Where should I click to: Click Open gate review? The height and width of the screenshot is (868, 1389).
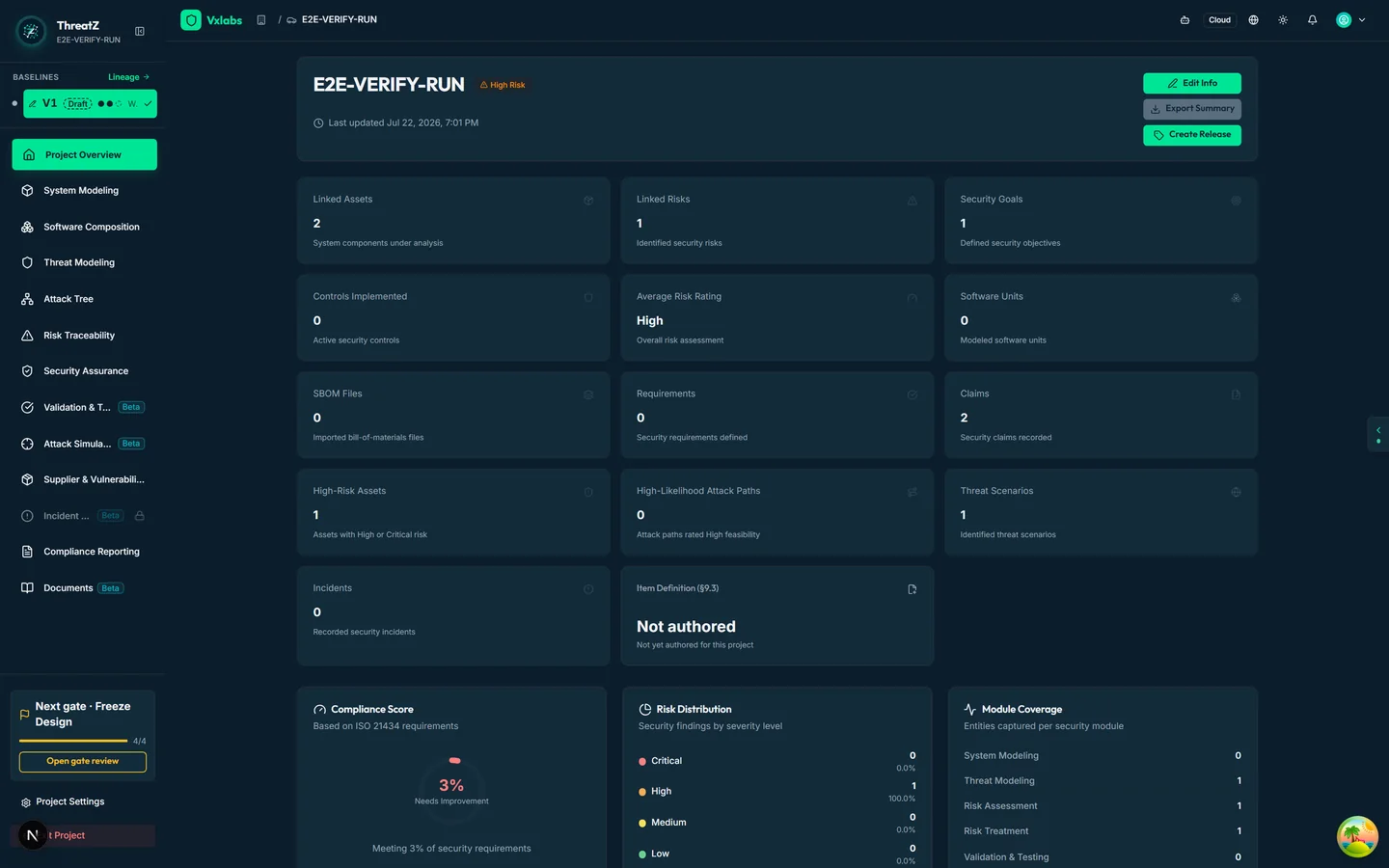(x=83, y=762)
